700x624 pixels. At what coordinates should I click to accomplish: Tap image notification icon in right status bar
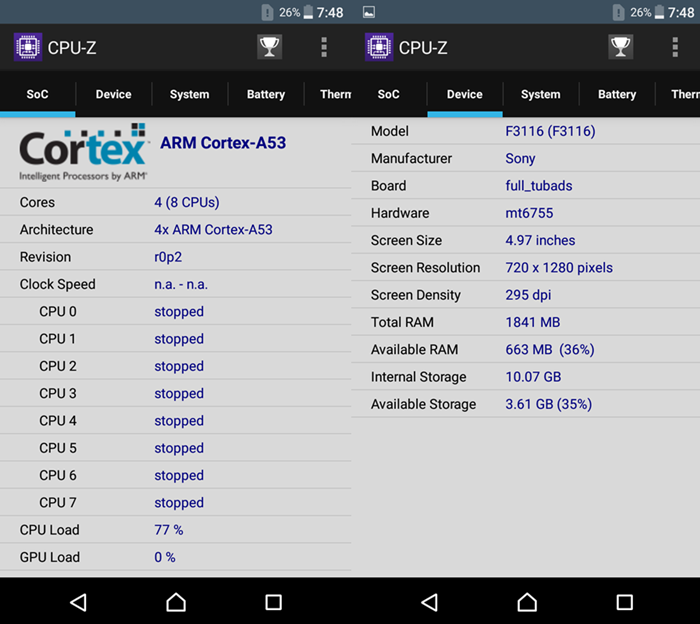(x=369, y=12)
